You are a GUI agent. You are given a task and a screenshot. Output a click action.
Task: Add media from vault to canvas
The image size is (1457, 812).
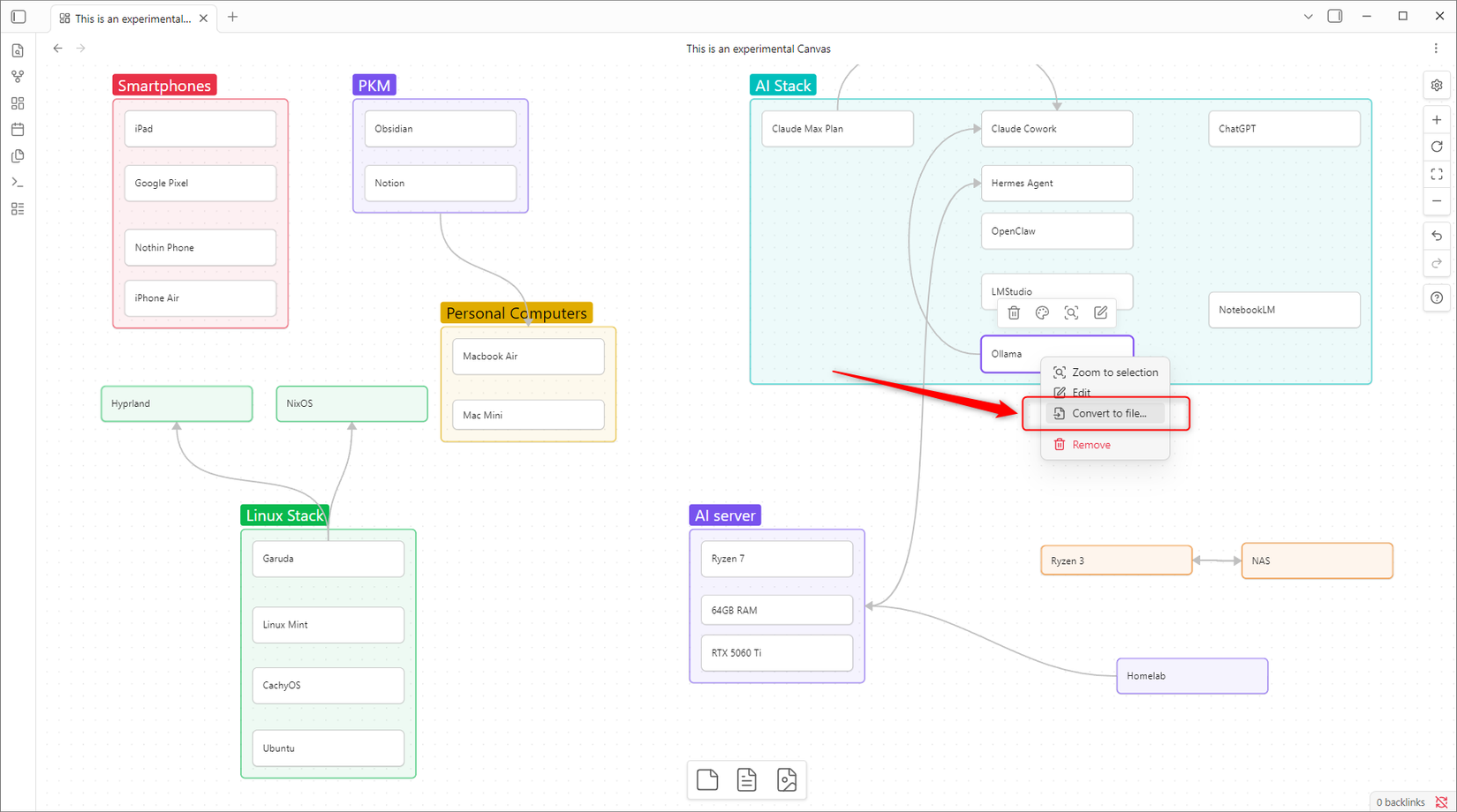pos(787,780)
